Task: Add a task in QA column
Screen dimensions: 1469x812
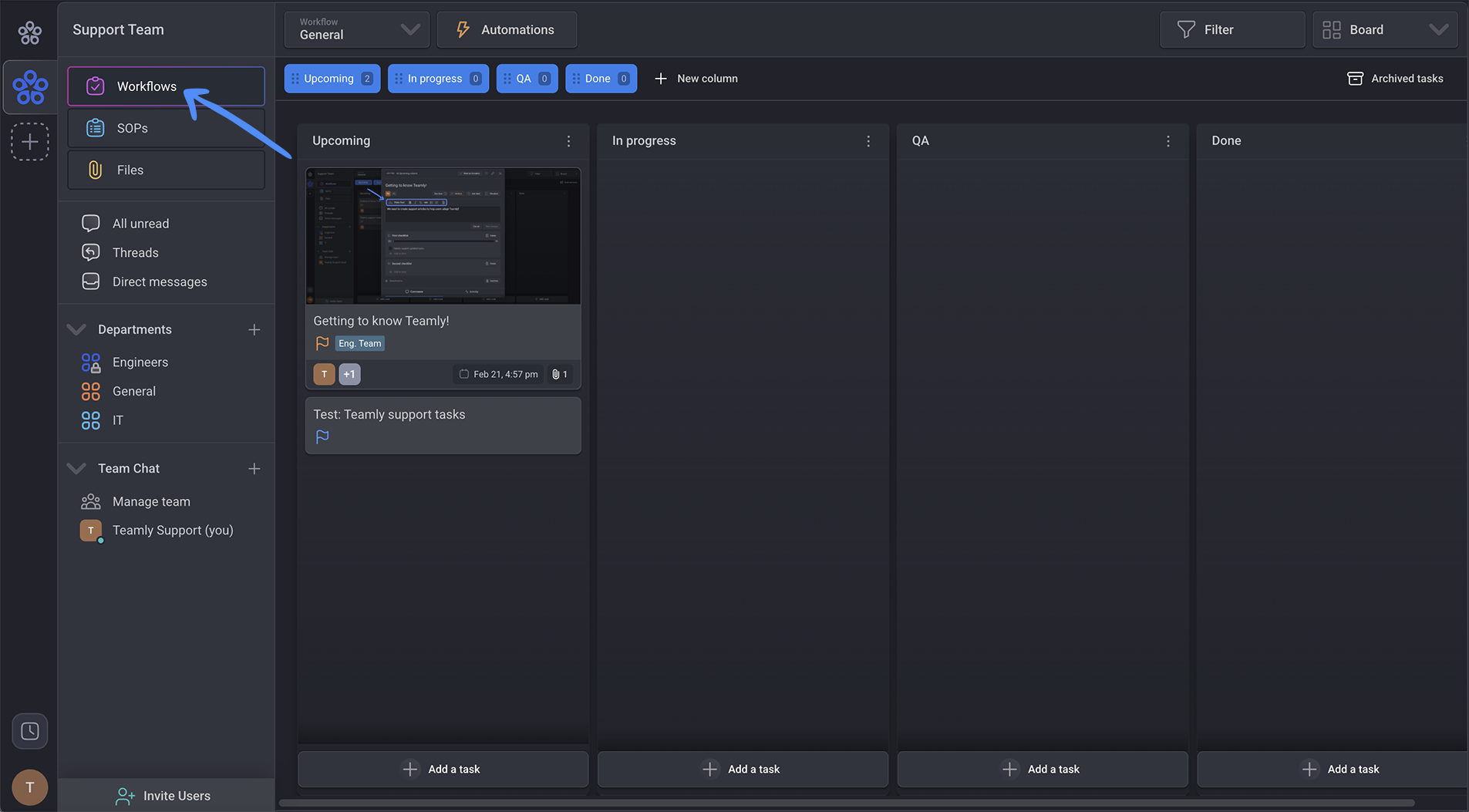Action: coord(1043,769)
